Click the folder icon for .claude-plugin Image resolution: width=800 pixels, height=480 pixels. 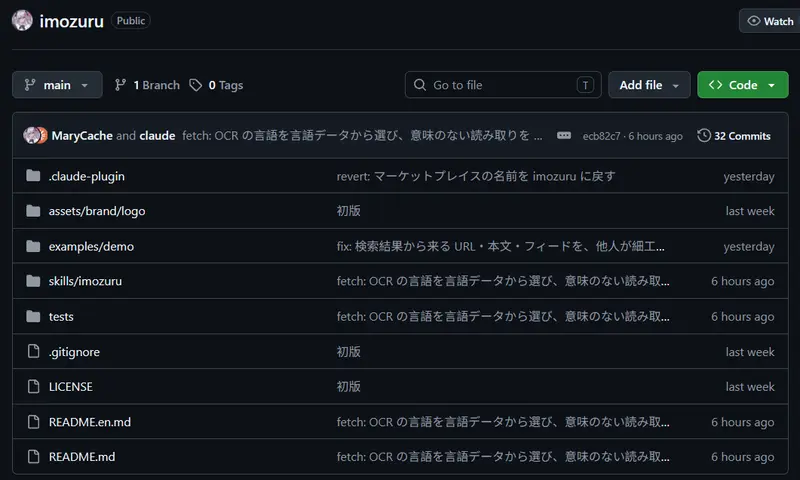point(33,175)
